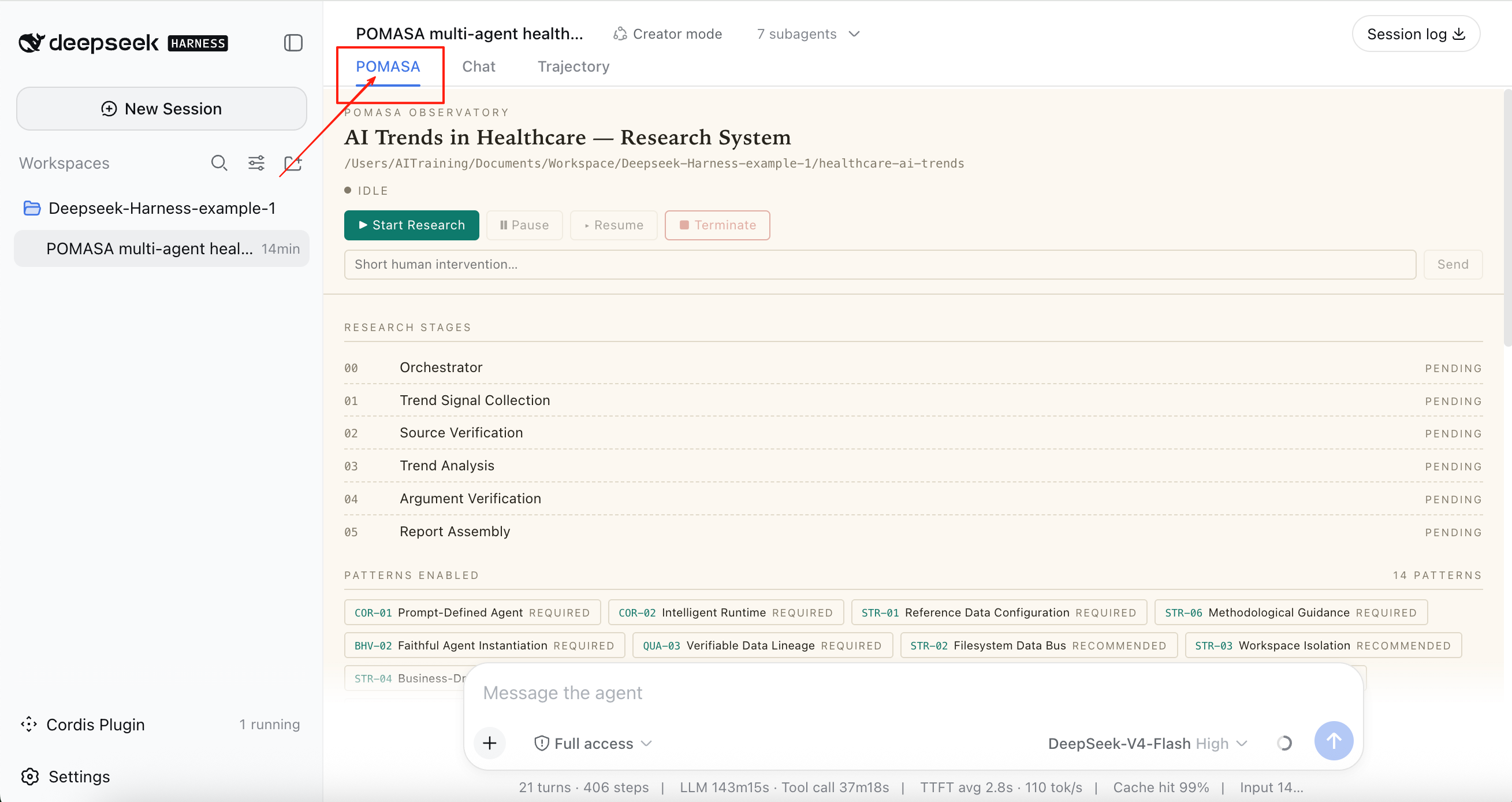
Task: Add a new workspace folder icon
Action: point(292,162)
